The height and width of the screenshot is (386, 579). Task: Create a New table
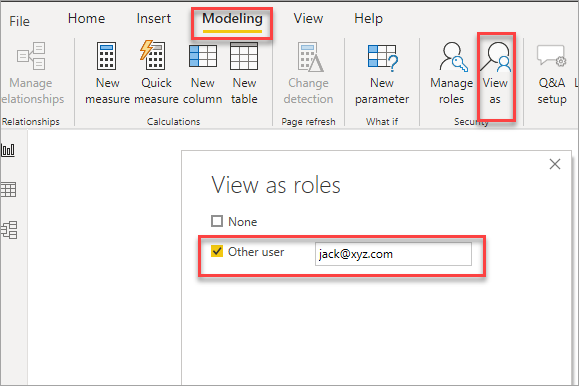click(244, 73)
